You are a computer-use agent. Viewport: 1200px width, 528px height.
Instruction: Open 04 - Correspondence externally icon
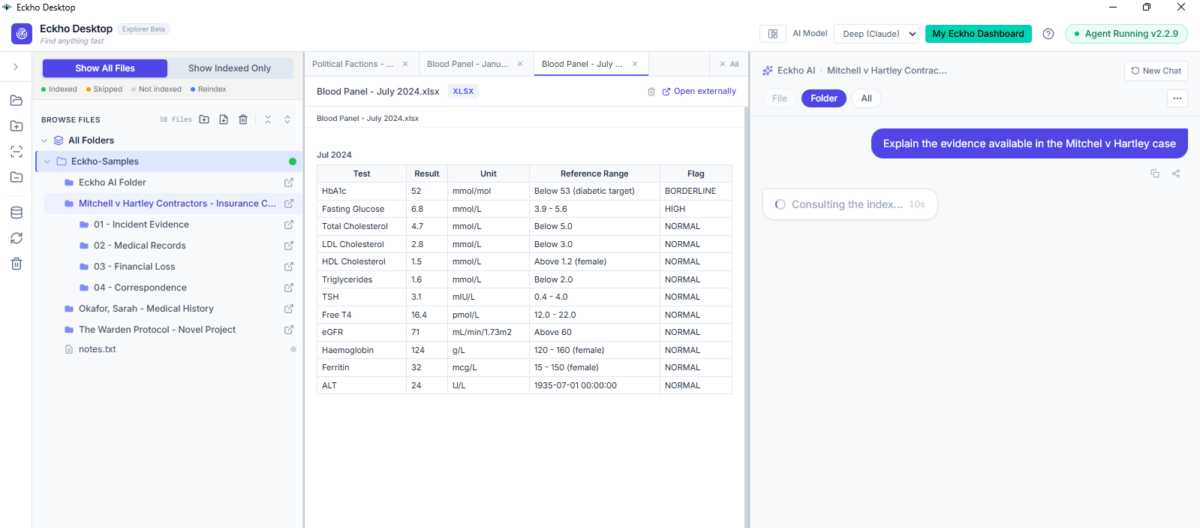289,287
